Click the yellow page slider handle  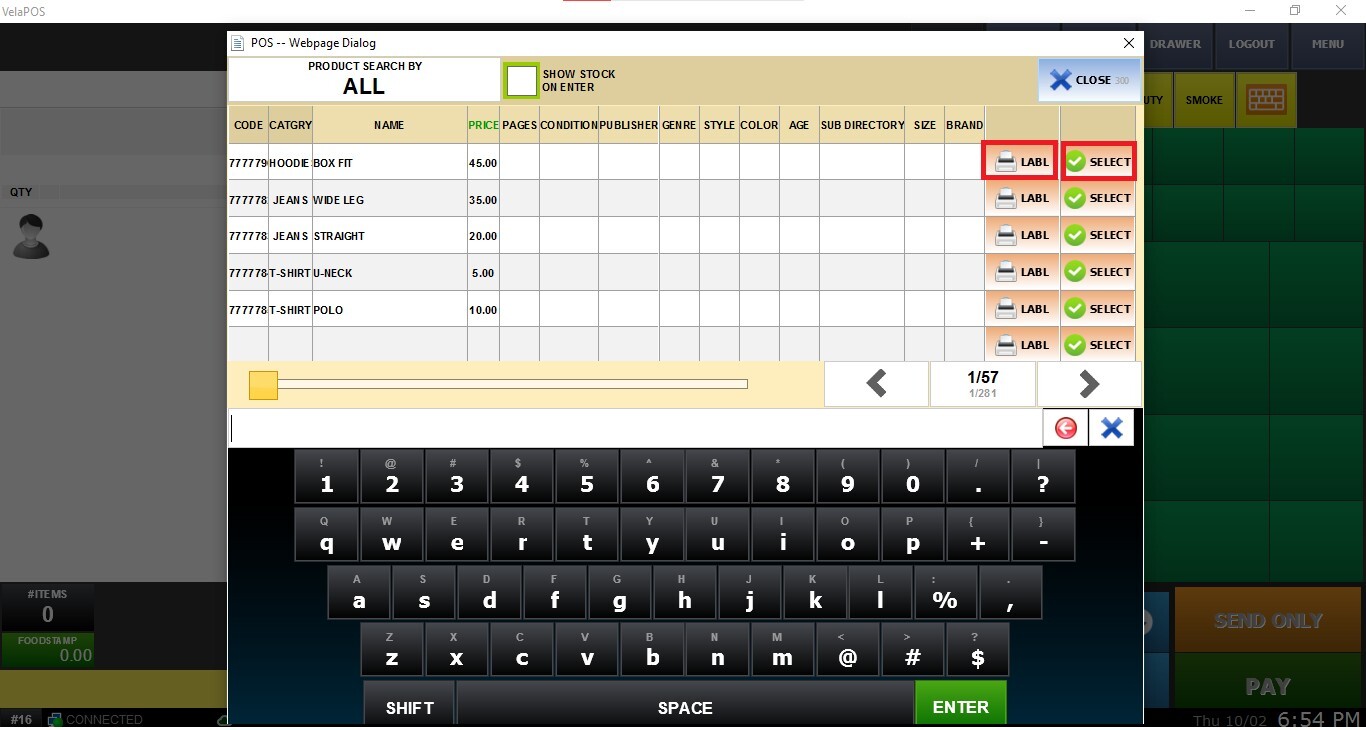coord(263,385)
